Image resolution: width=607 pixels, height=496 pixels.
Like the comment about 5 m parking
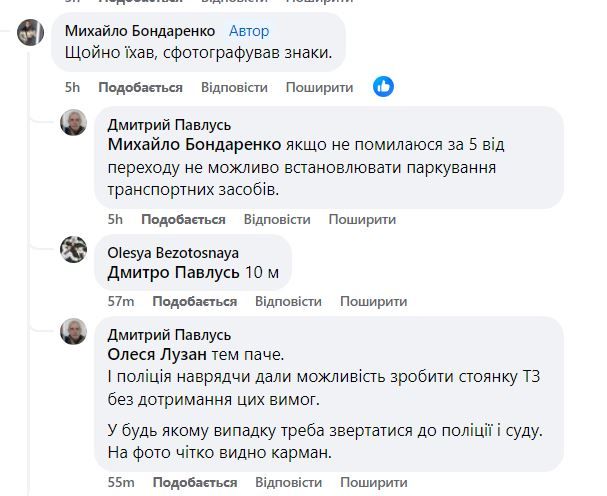pos(183,219)
